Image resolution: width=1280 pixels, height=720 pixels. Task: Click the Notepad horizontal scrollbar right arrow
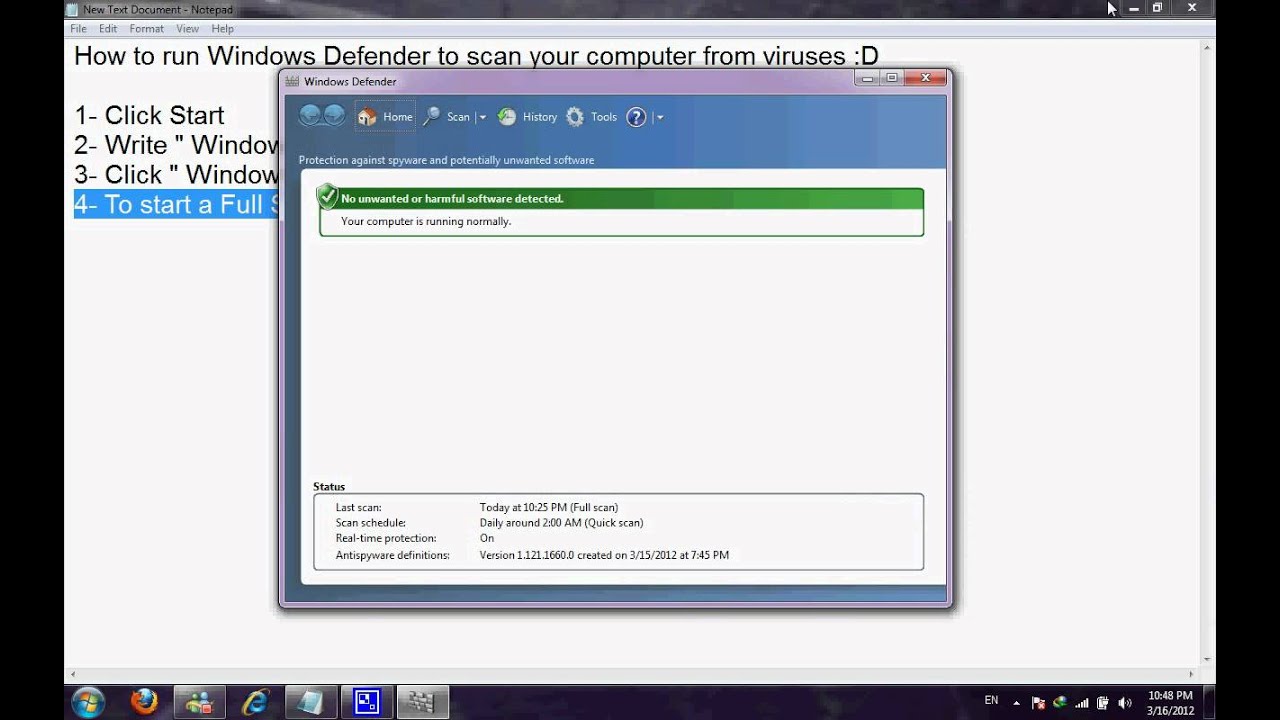1190,674
